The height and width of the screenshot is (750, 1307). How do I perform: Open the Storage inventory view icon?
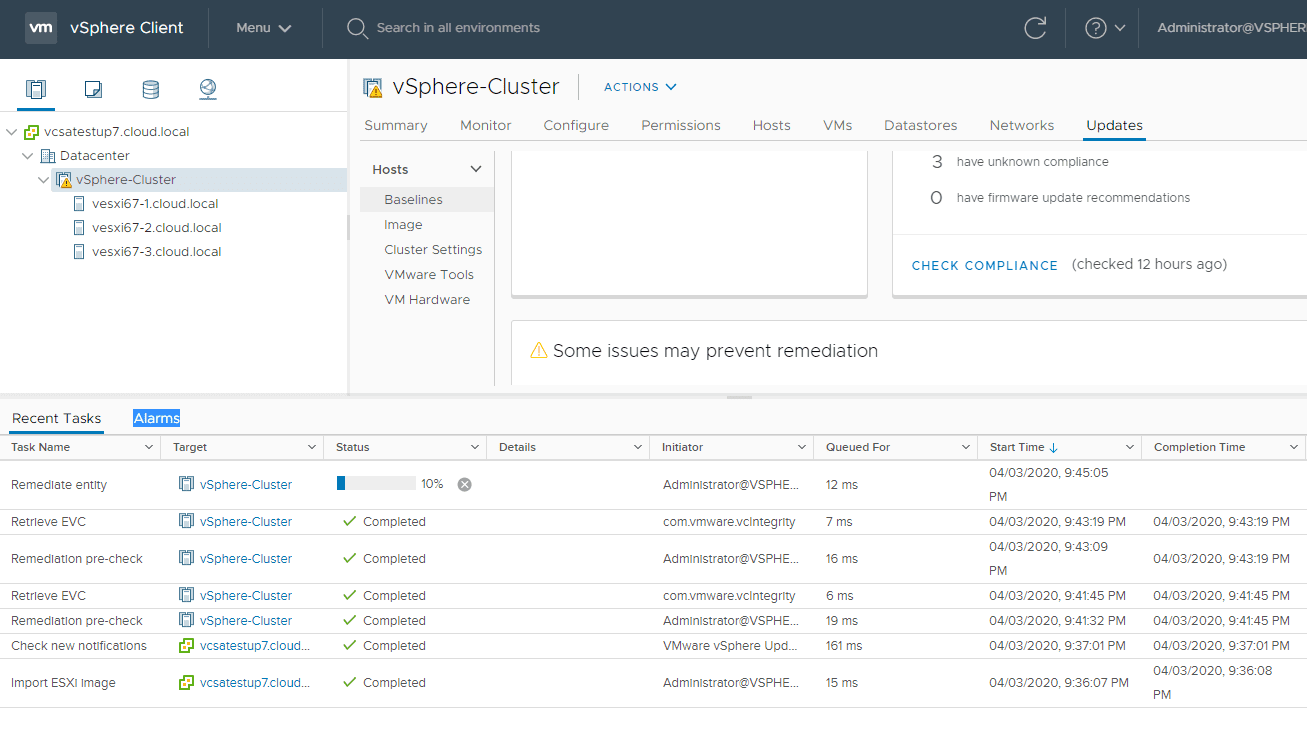[x=150, y=90]
